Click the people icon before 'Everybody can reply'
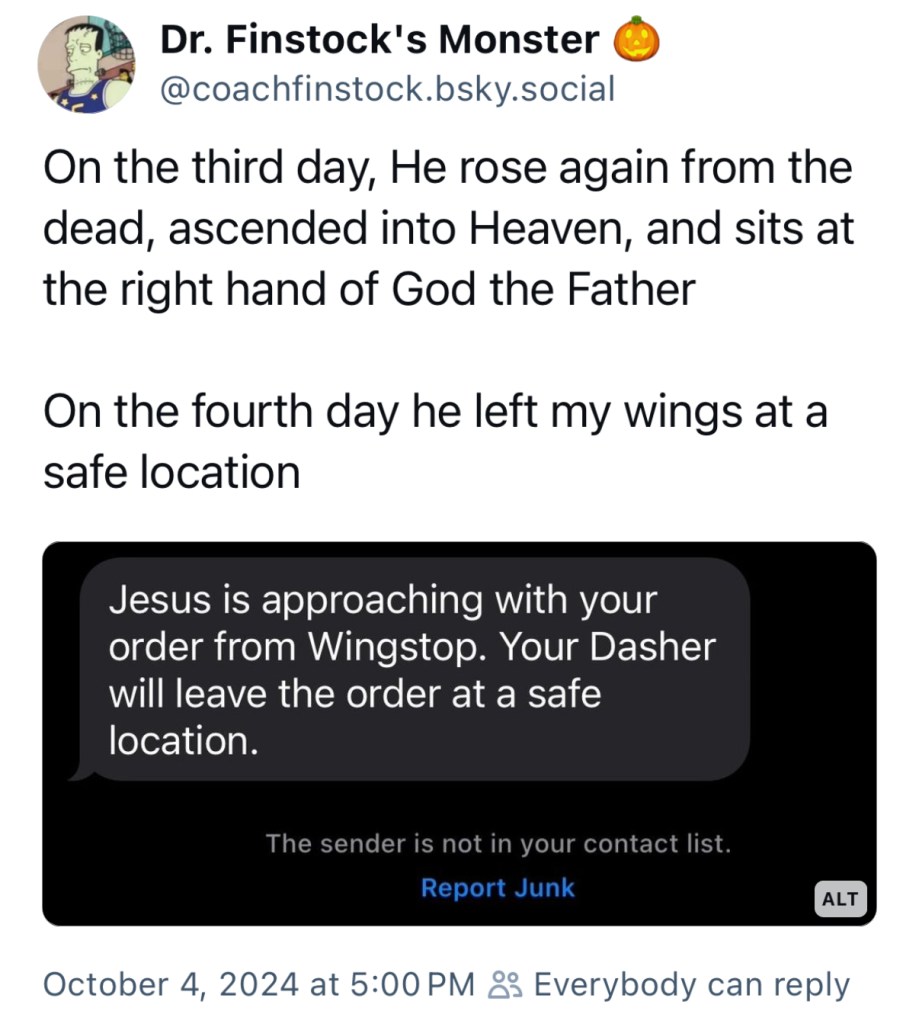This screenshot has width=919, height=1024. pos(501,985)
